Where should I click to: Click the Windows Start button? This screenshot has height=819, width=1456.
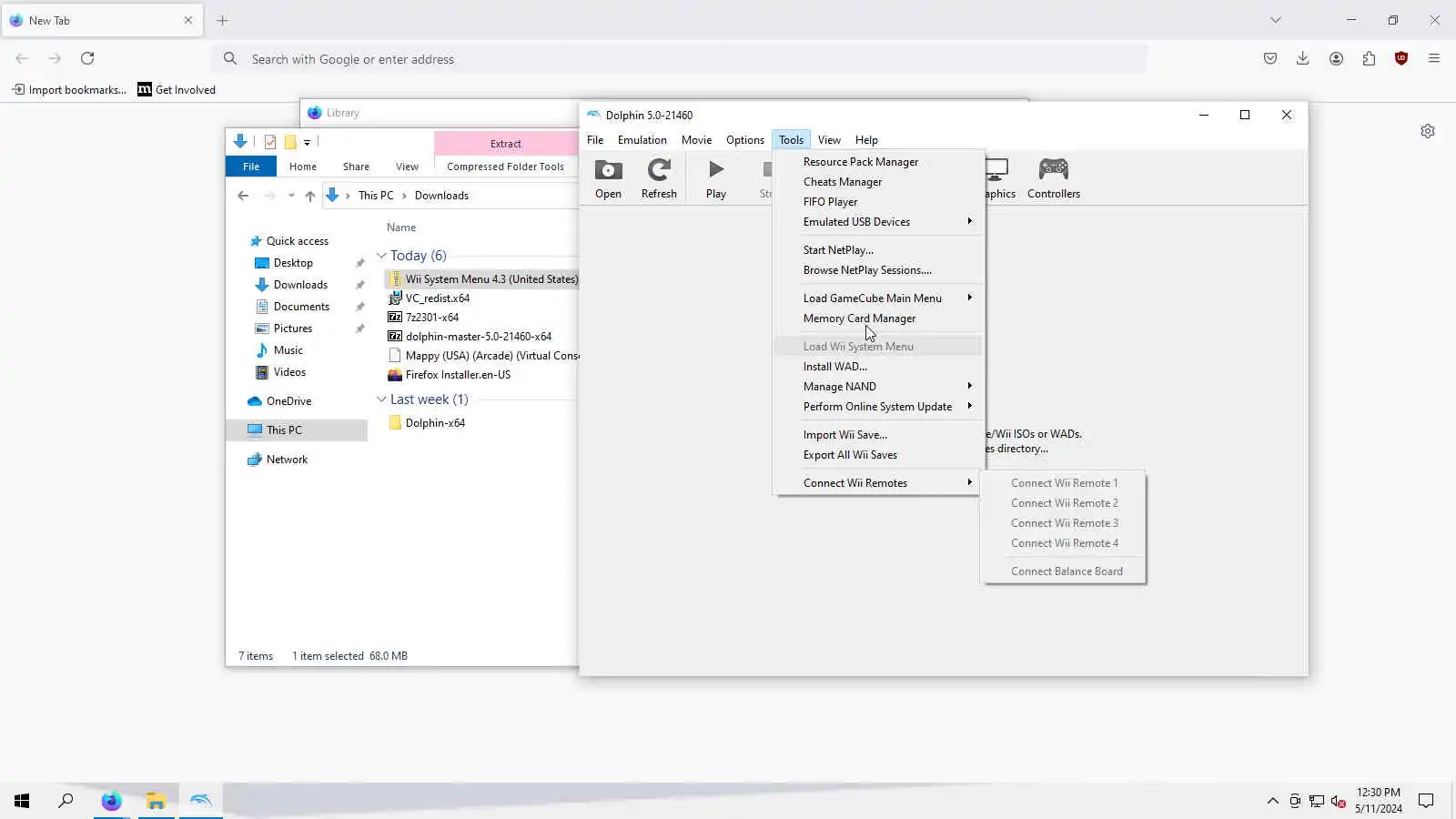click(22, 801)
